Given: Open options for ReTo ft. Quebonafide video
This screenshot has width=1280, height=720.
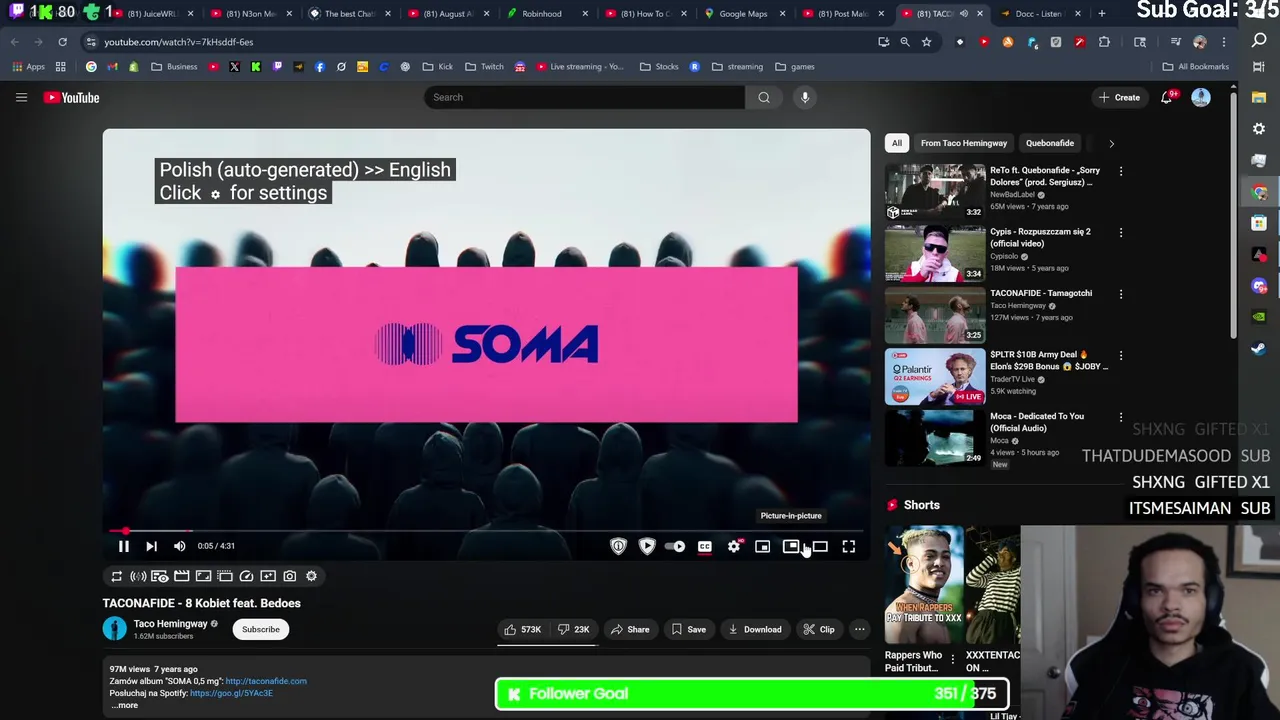Looking at the screenshot, I should [1121, 171].
